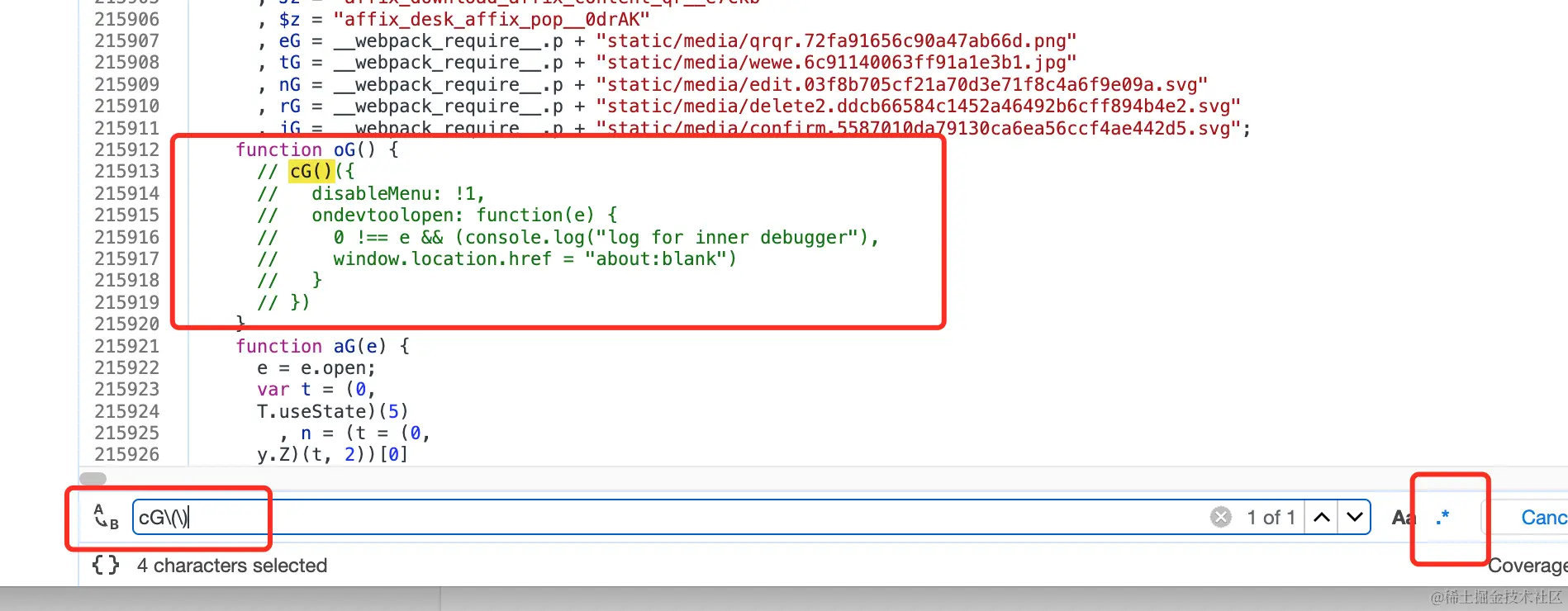
Task: Click the highlighted cG() match in code
Action: click(311, 171)
